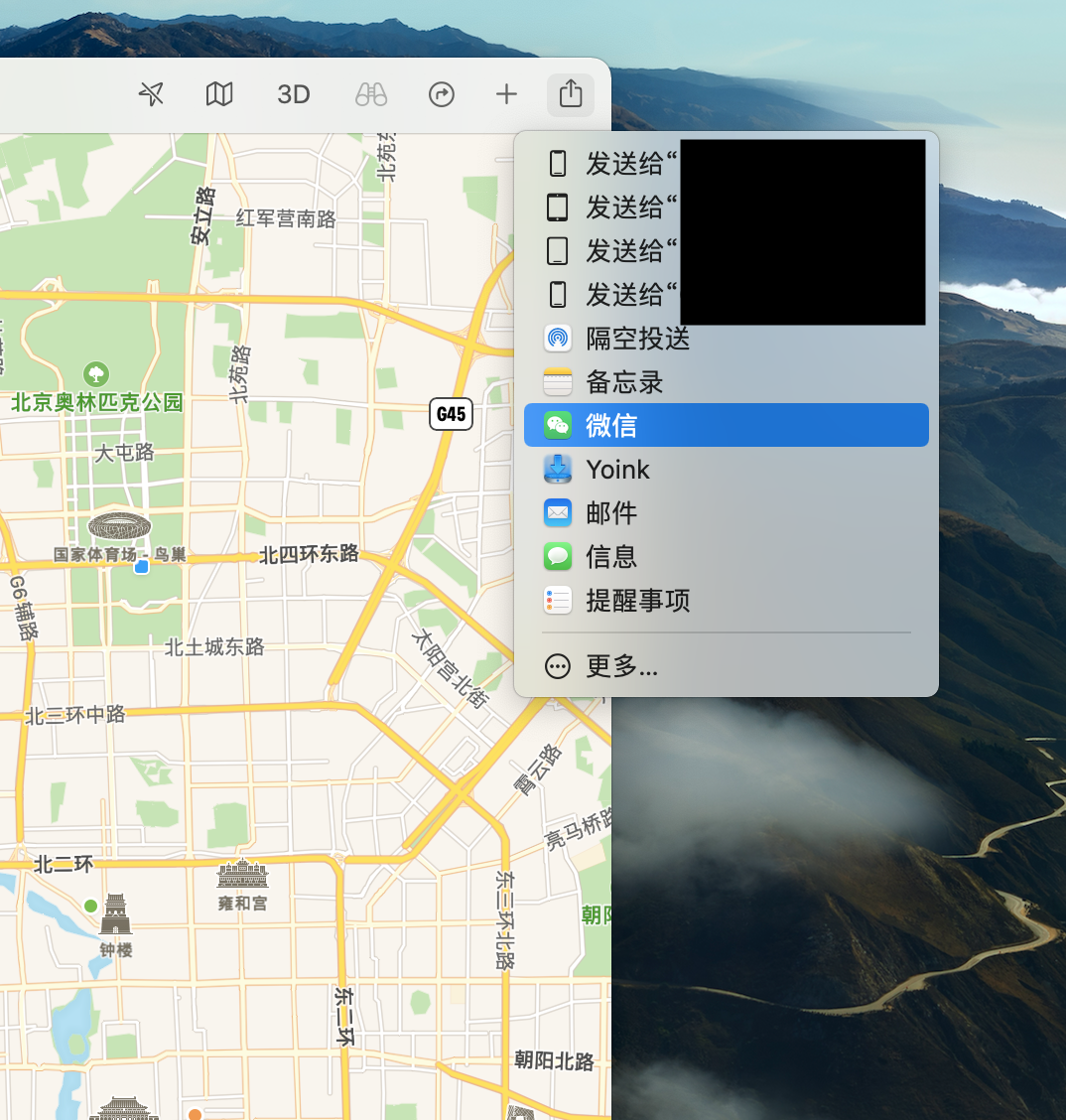Send the location to Yoink
The height and width of the screenshot is (1120, 1066).
click(x=617, y=470)
